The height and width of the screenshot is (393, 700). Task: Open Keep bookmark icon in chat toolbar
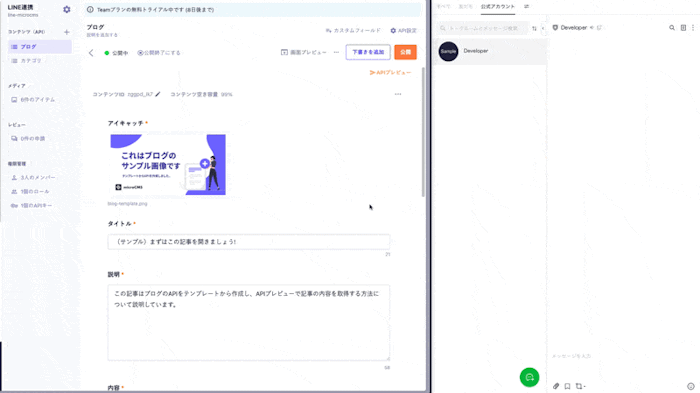(567, 386)
